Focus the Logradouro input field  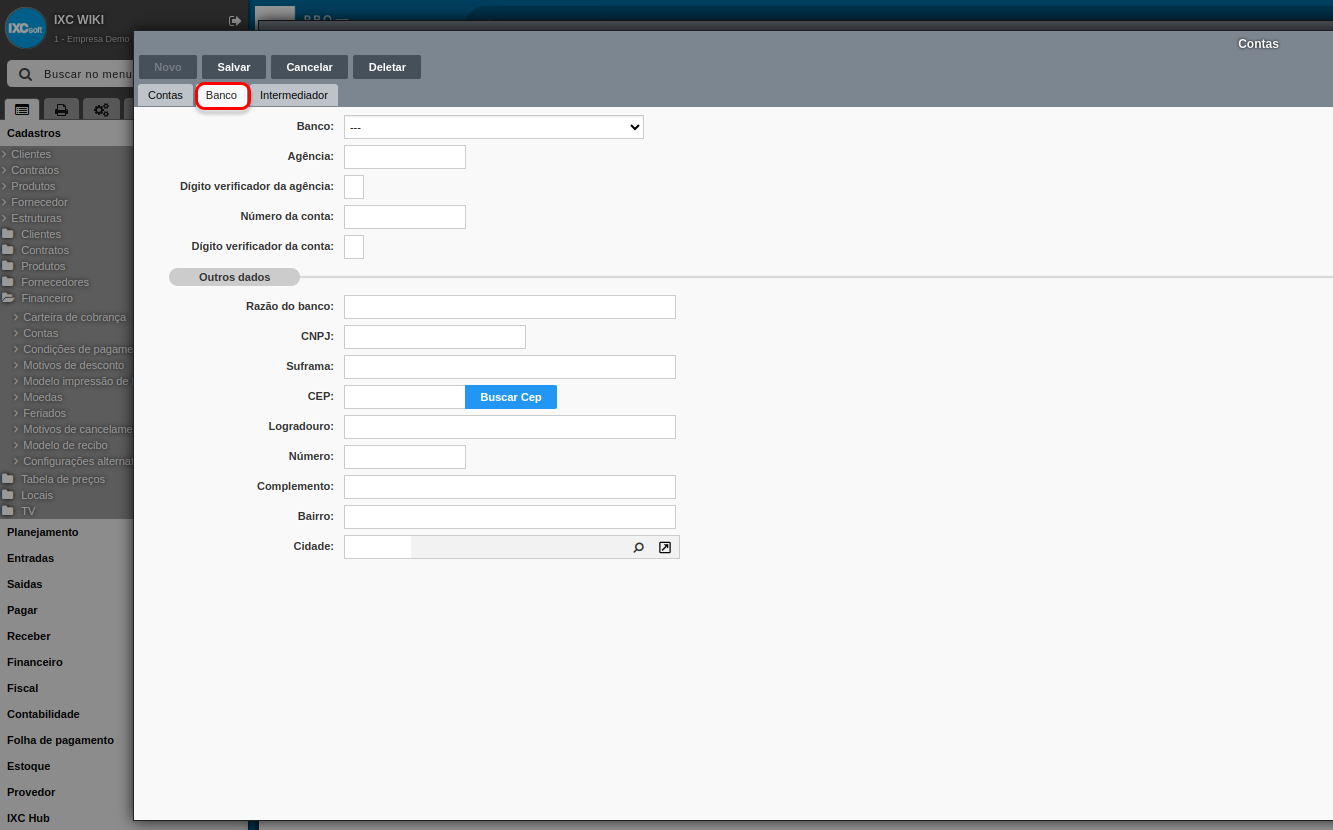(510, 427)
